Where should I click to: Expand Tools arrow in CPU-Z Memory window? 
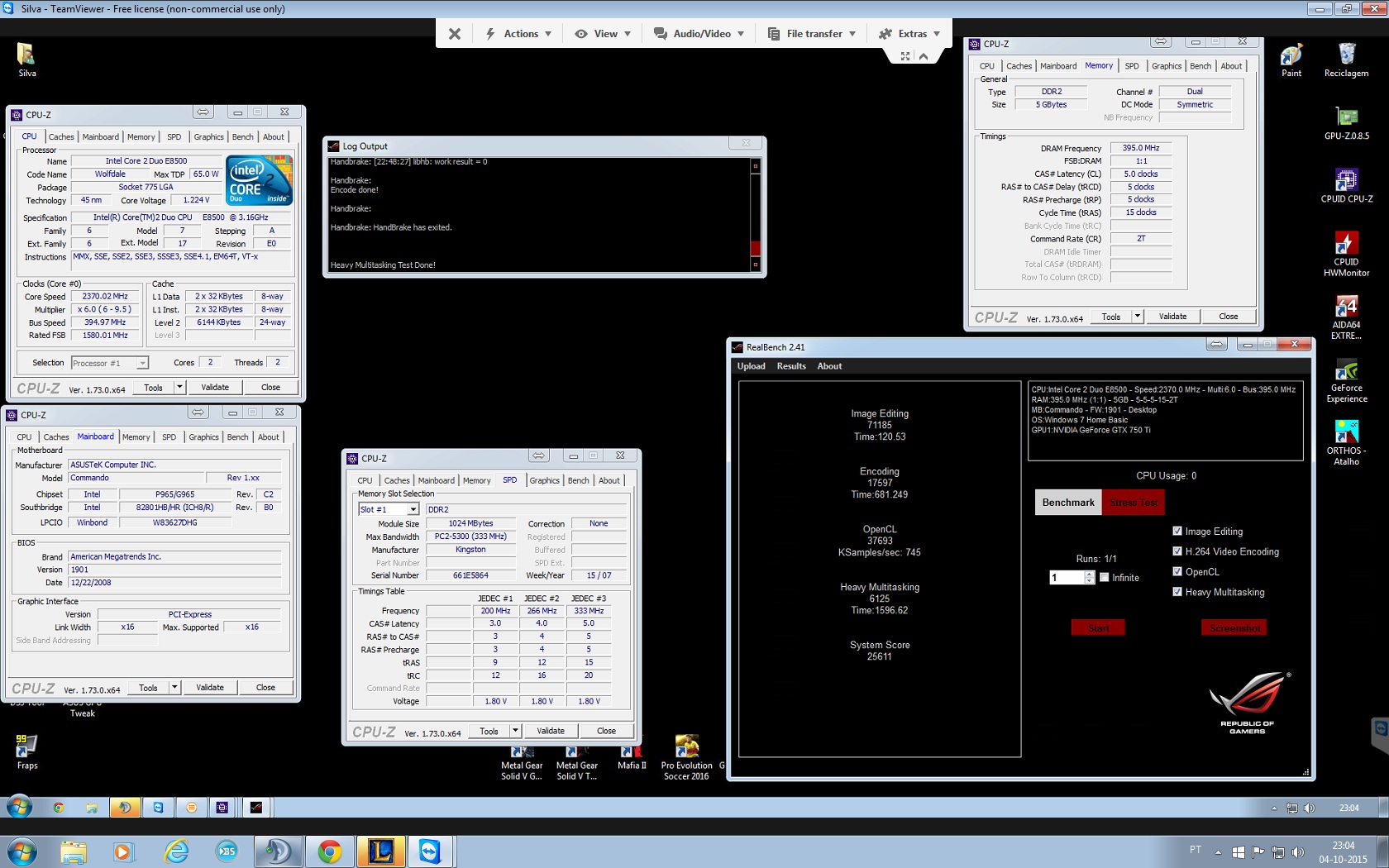click(x=1137, y=317)
